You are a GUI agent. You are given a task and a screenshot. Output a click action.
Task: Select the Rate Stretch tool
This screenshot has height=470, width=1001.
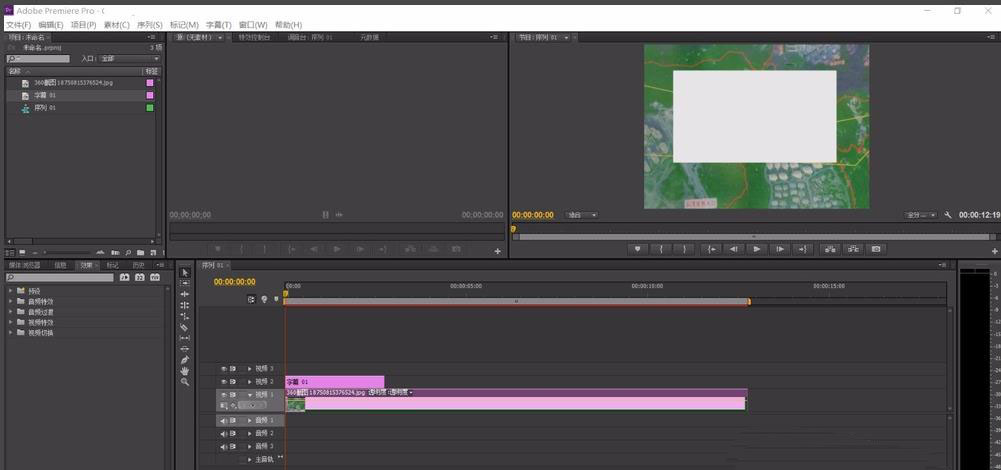184,316
